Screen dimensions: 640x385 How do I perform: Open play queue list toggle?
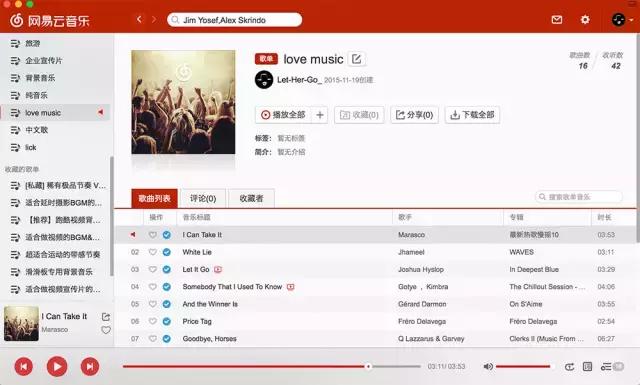coord(612,366)
